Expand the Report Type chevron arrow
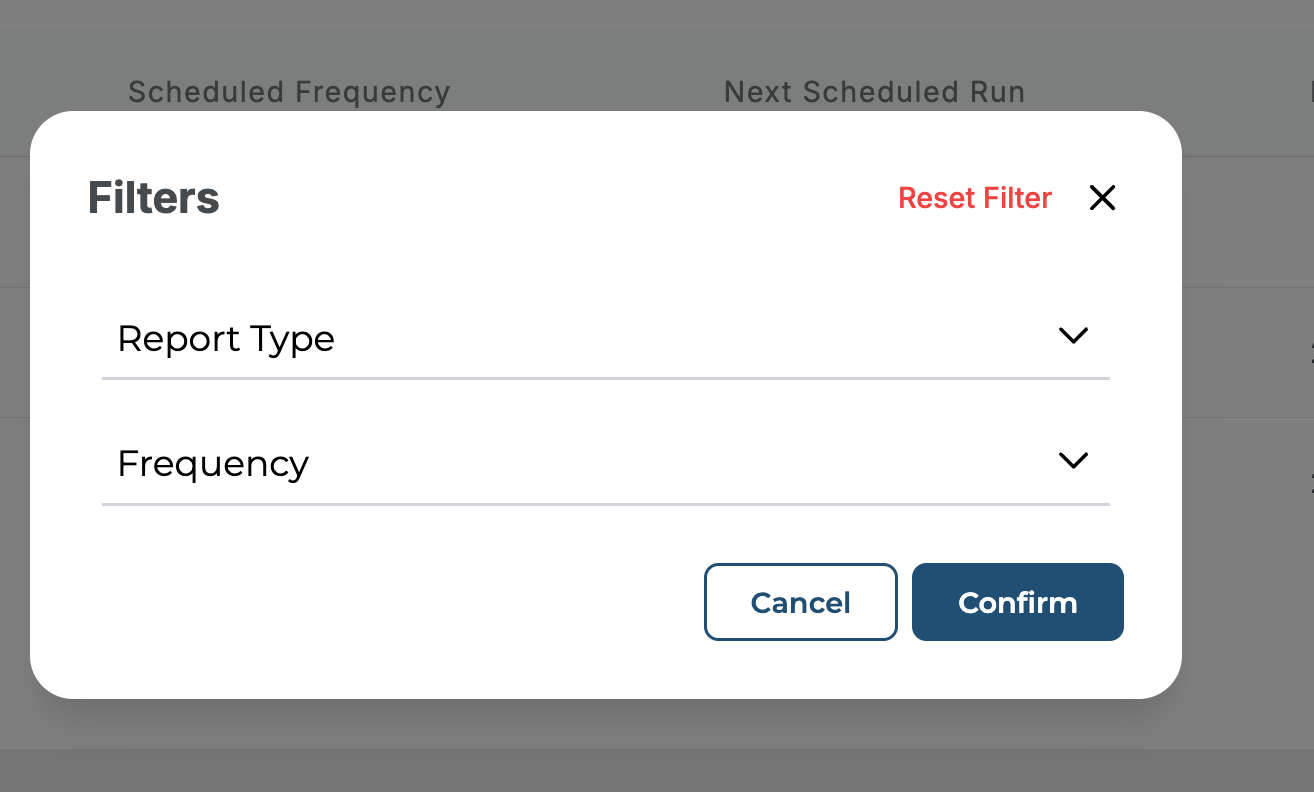This screenshot has height=792, width=1314. 1073,336
